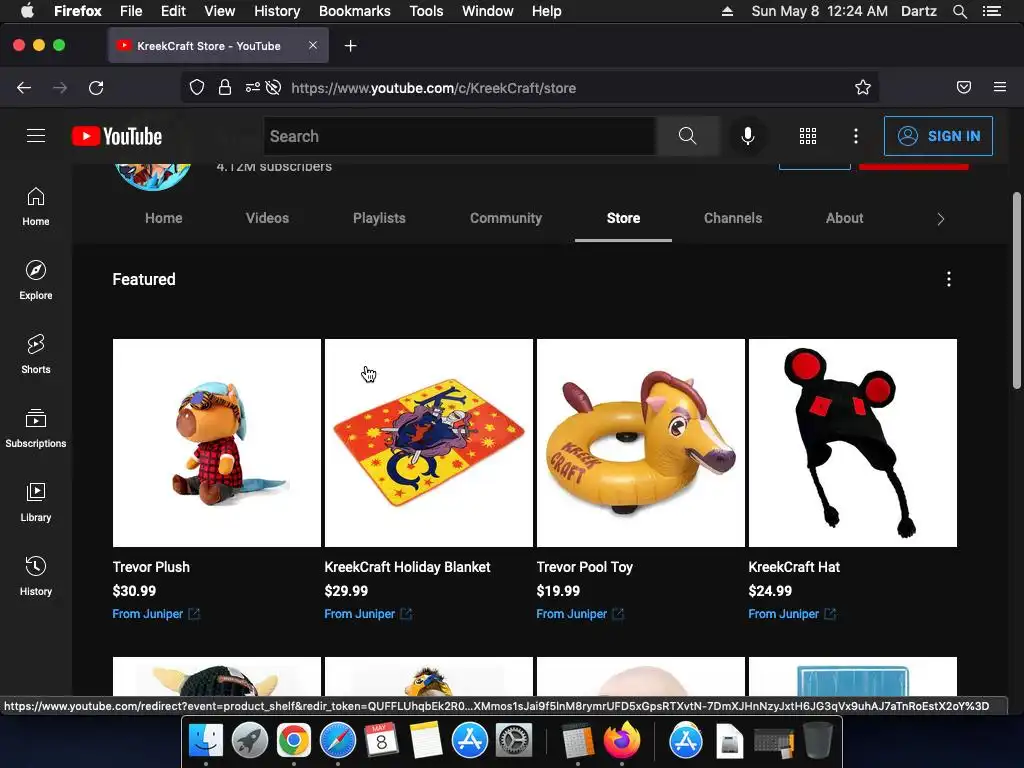Open Tools menu in menu bar
Viewport: 1024px width, 768px height.
[426, 11]
